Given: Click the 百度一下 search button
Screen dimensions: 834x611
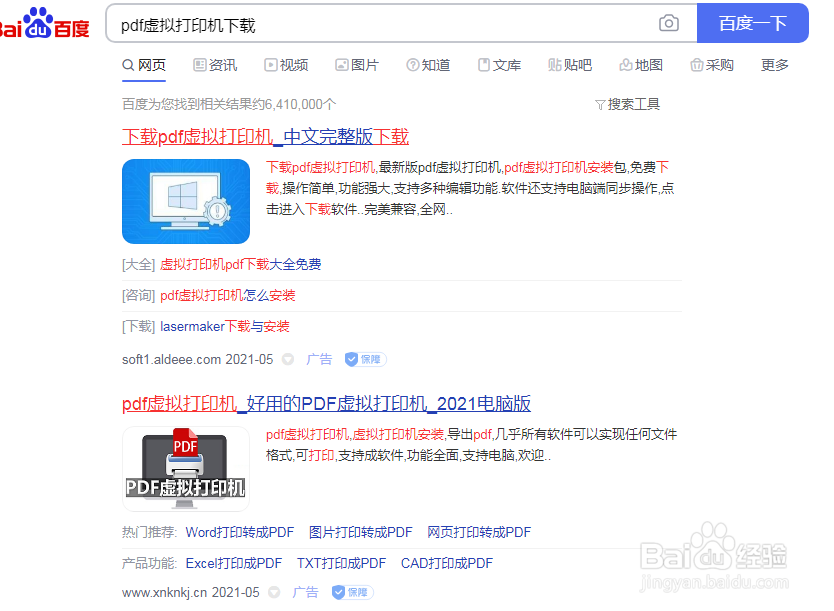Looking at the screenshot, I should 753,23.
